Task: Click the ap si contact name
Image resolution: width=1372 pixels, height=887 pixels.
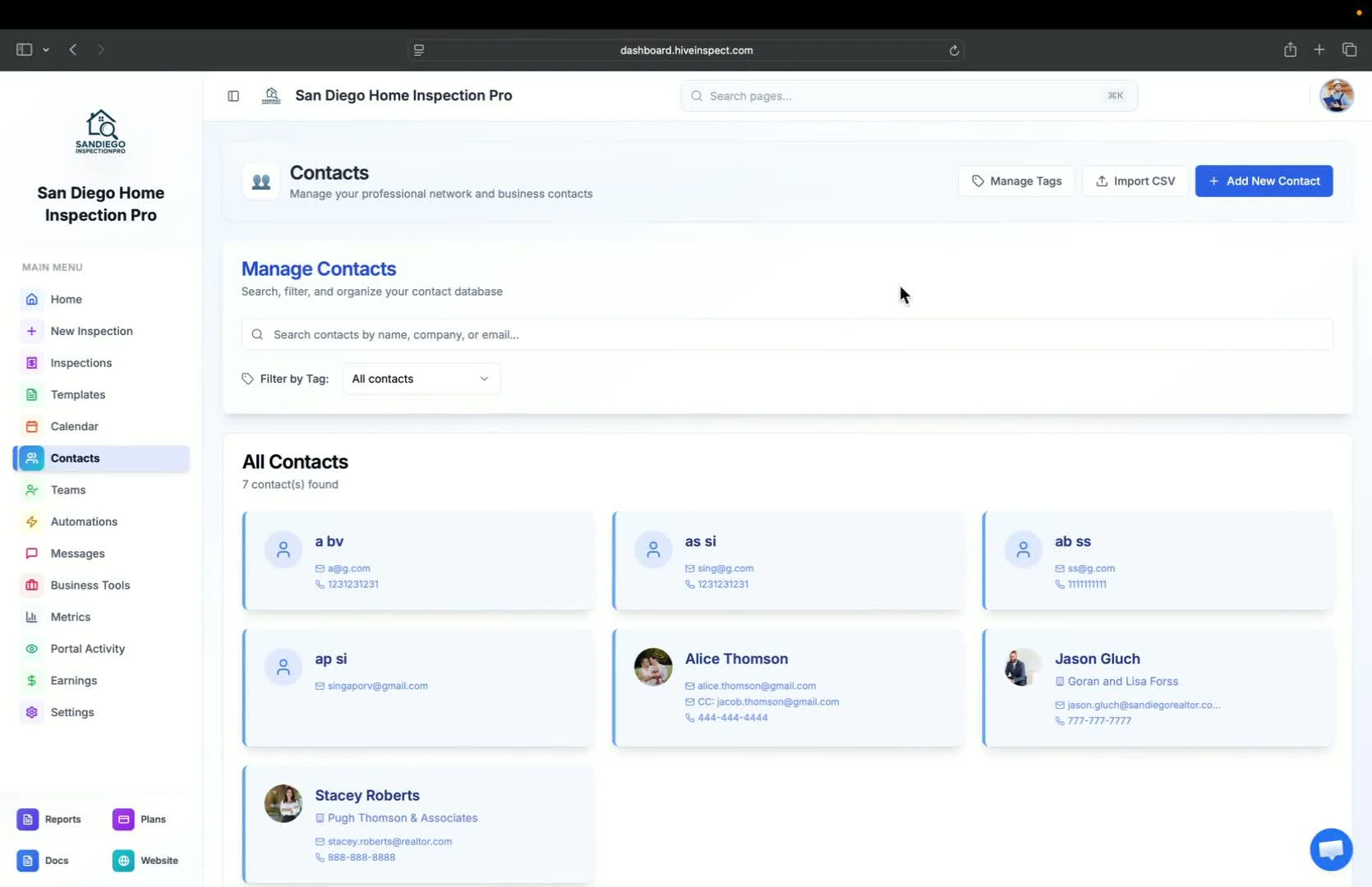Action: point(330,659)
